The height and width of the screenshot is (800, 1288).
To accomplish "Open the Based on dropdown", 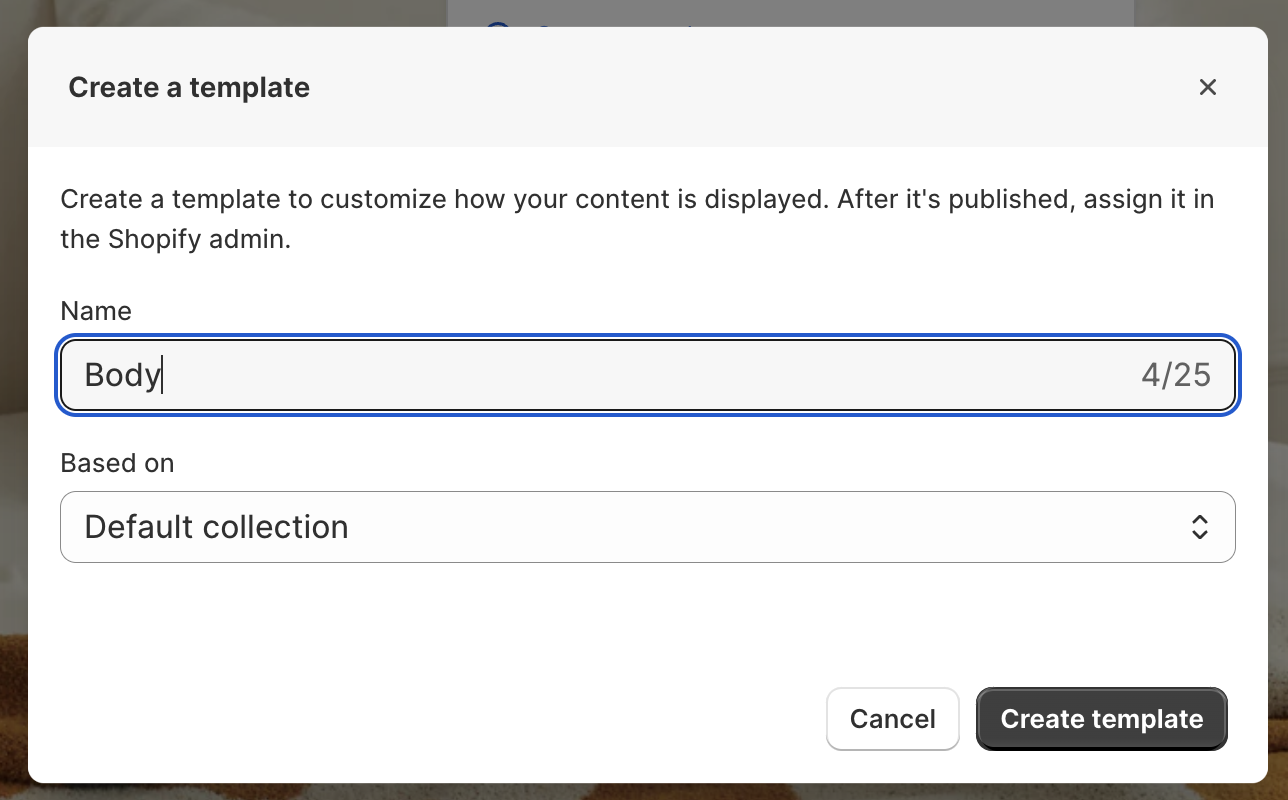I will tap(648, 527).
